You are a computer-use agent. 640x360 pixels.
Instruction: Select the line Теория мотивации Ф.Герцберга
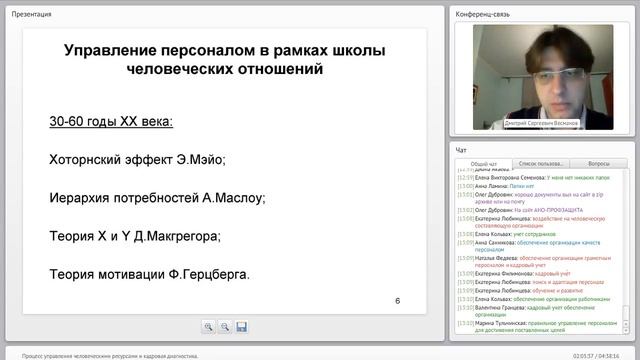[x=149, y=274]
